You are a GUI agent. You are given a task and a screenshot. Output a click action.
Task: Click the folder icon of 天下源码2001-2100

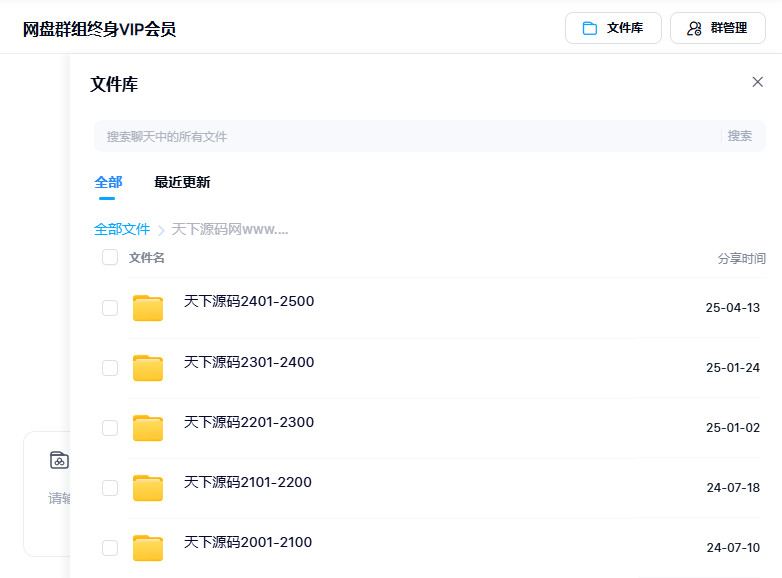(148, 548)
